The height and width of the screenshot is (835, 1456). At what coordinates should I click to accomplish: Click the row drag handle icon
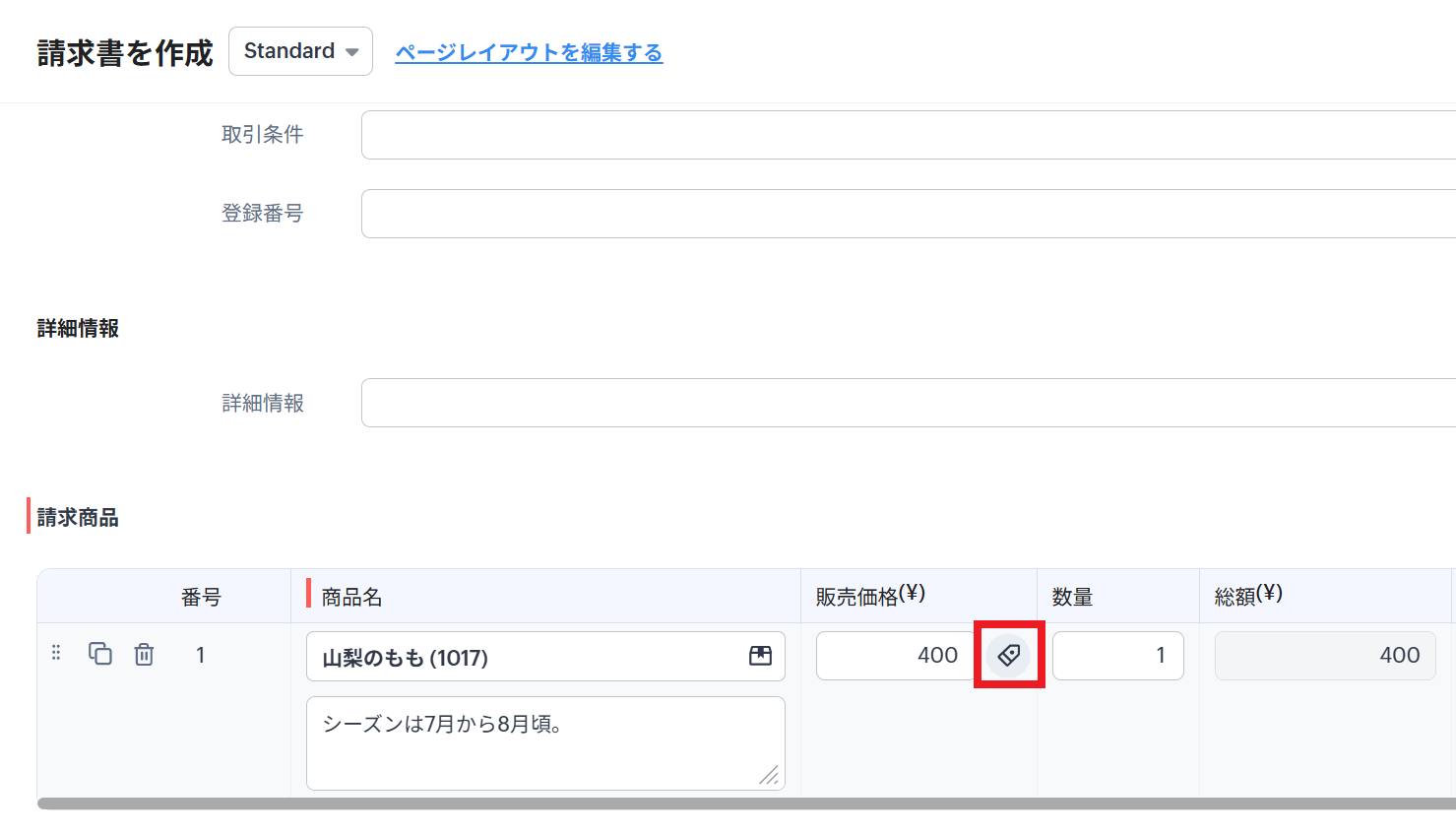click(x=56, y=653)
